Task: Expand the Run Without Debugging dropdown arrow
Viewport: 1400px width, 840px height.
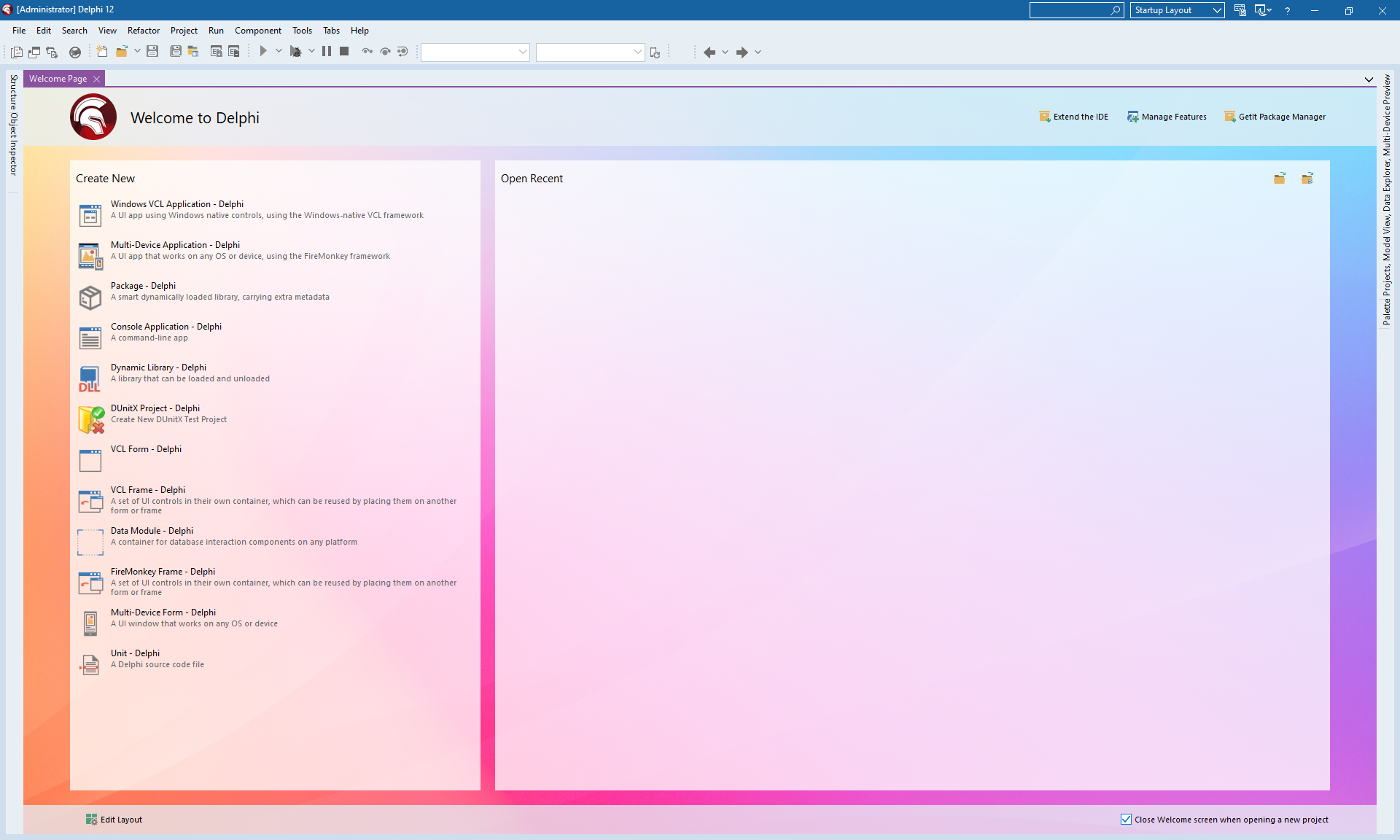Action: click(311, 52)
